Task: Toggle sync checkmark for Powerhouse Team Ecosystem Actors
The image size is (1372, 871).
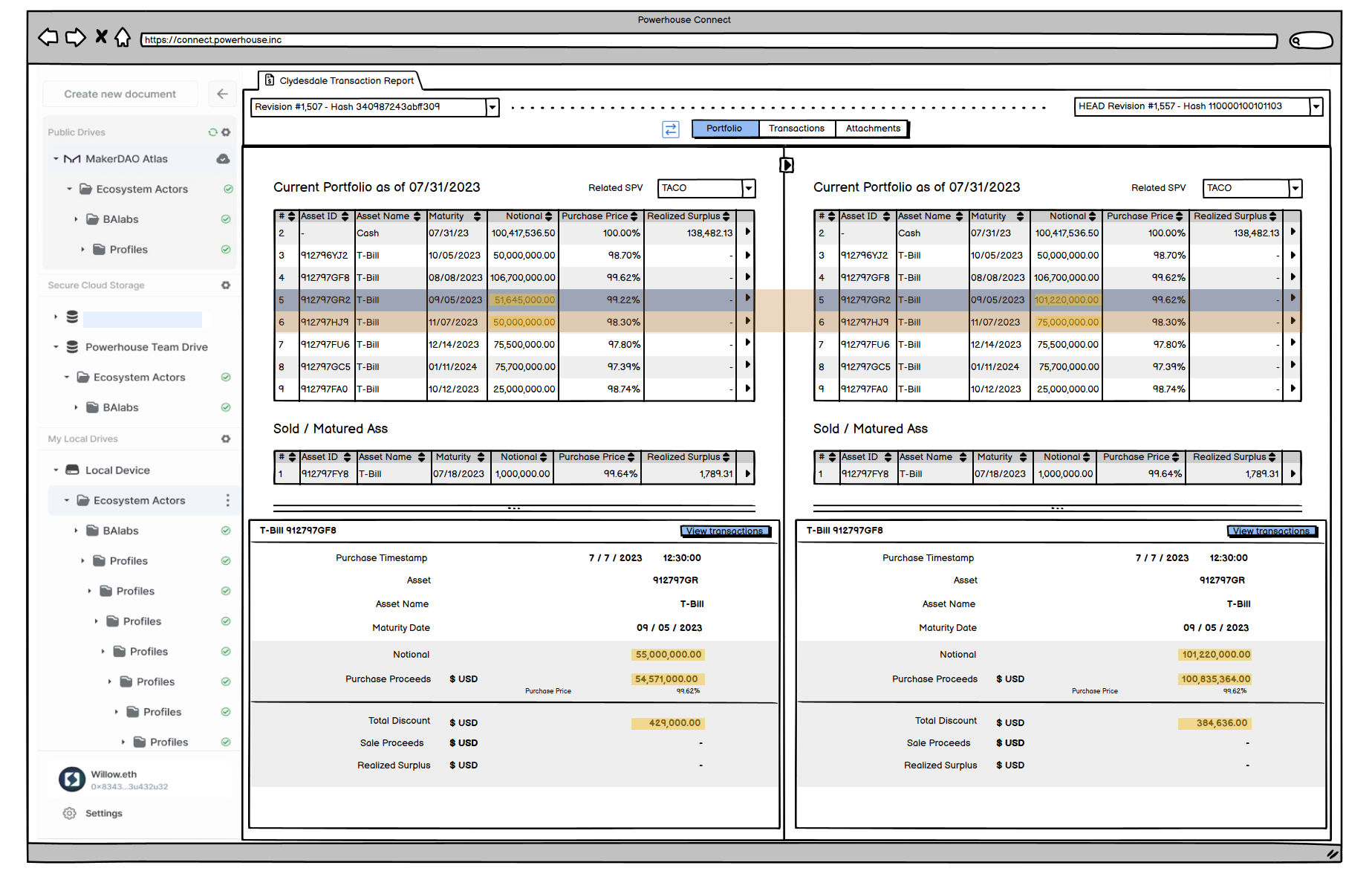Action: [x=226, y=378]
